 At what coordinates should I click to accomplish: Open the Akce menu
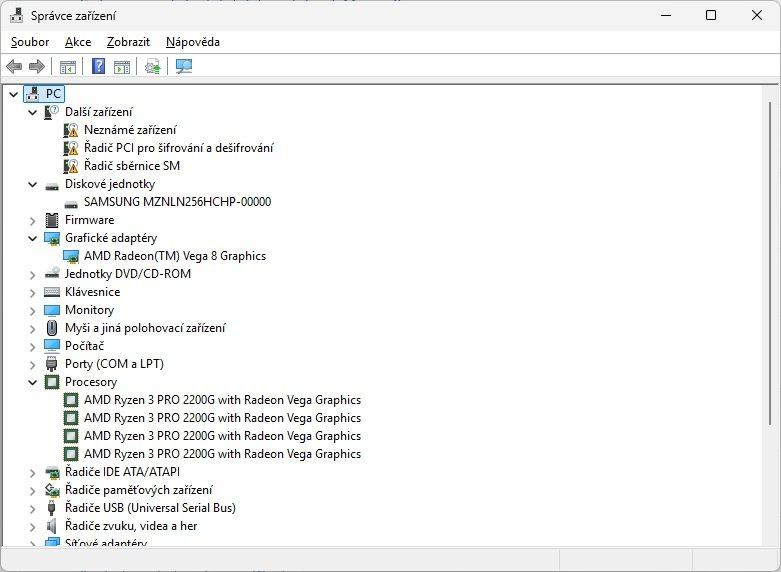(x=78, y=42)
